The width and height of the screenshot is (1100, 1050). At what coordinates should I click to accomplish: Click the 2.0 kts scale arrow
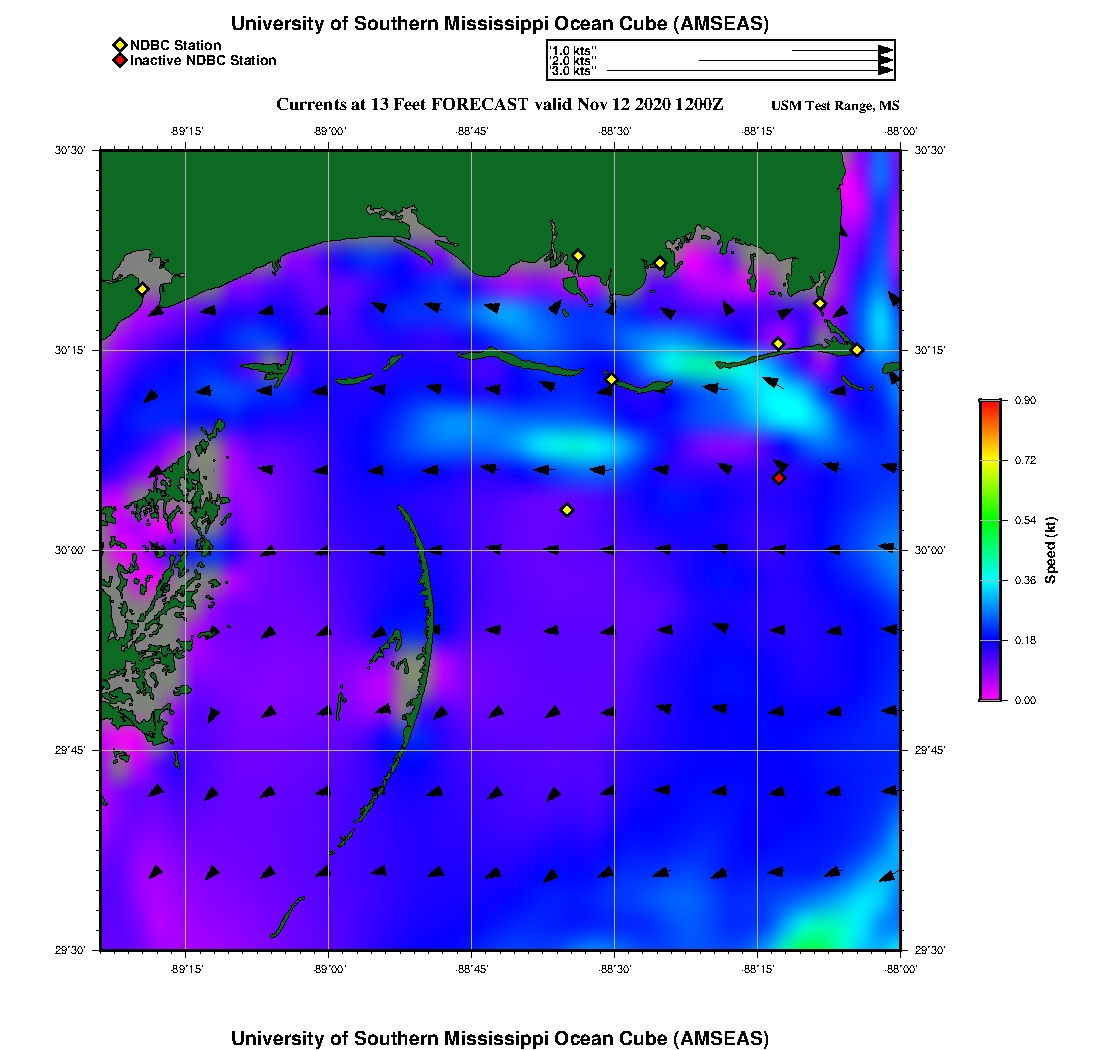(796, 60)
